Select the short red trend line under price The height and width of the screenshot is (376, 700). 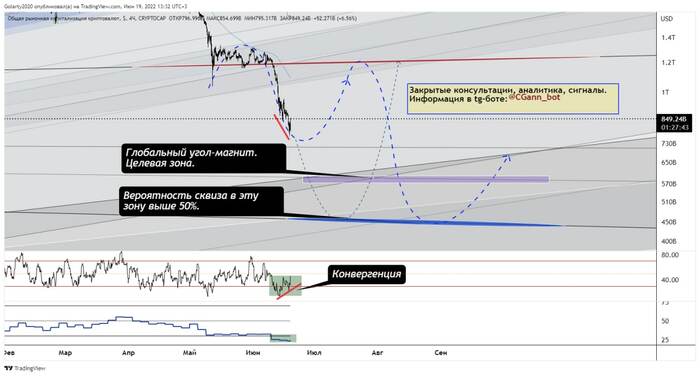pyautogui.click(x=281, y=127)
